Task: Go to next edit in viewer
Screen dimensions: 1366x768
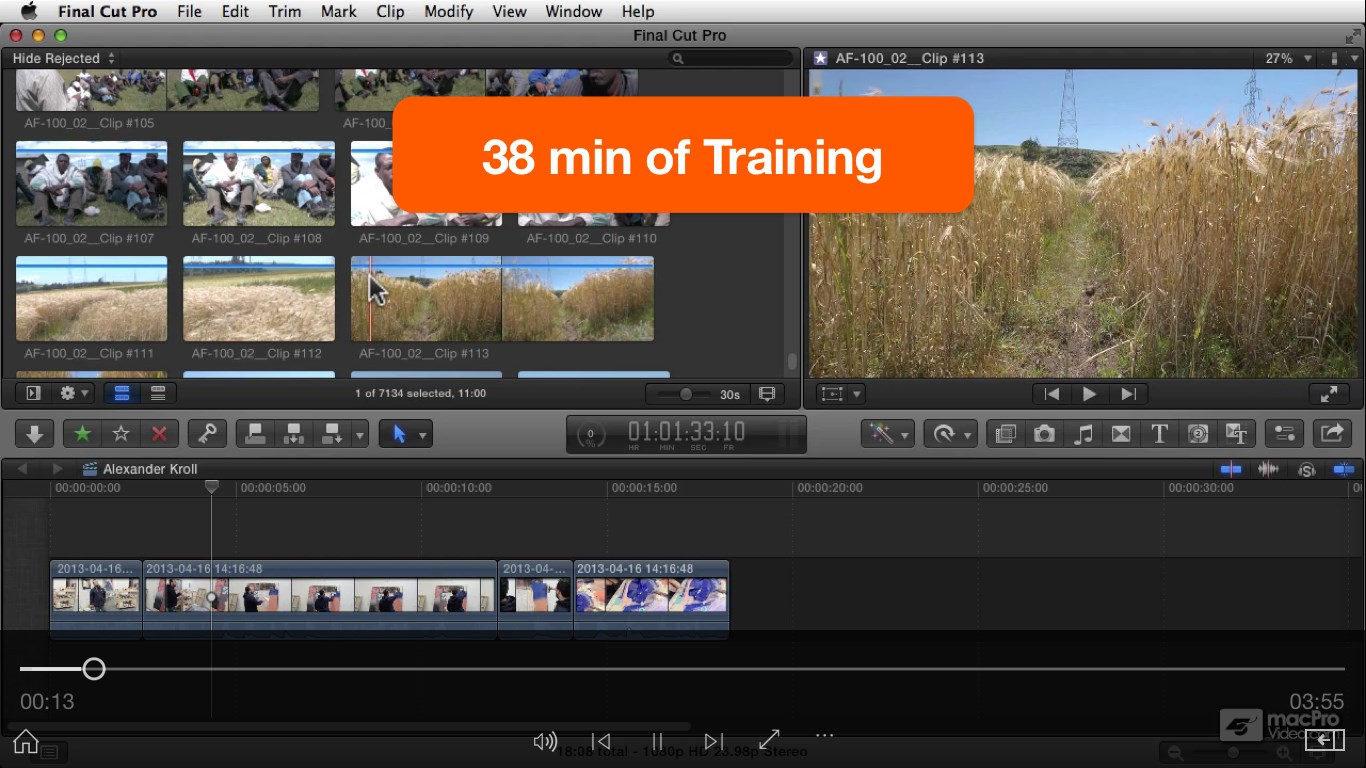Action: click(x=1128, y=394)
